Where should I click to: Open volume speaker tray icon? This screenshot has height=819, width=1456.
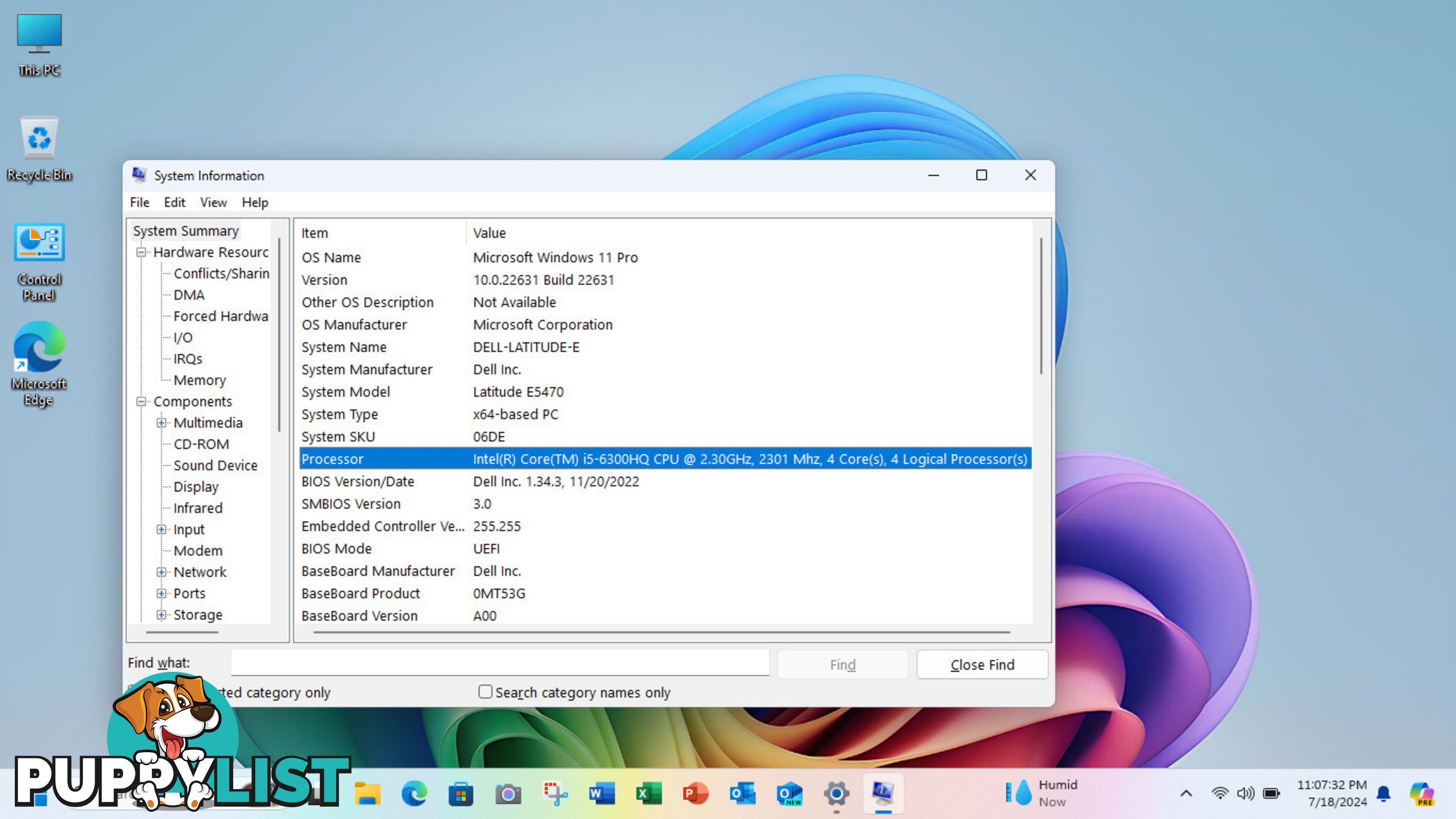1245,794
